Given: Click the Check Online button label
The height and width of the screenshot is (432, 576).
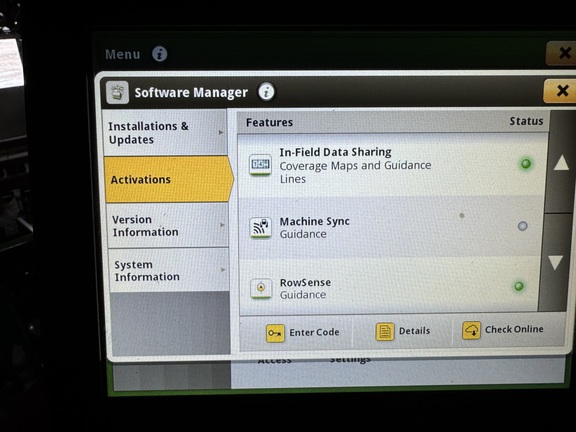Looking at the screenshot, I should pos(514,329).
